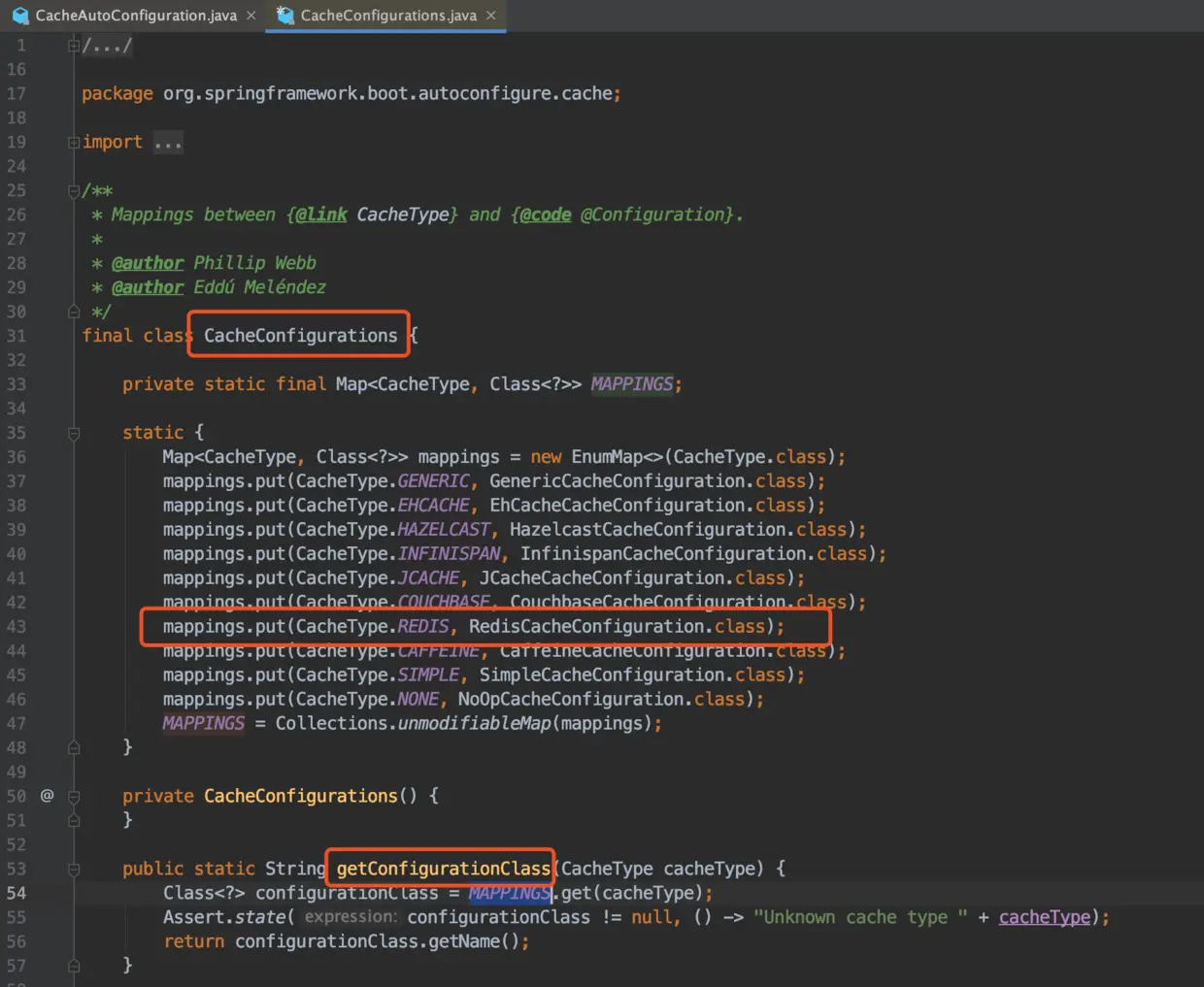Open the @link tag in Javadoc

click(321, 214)
